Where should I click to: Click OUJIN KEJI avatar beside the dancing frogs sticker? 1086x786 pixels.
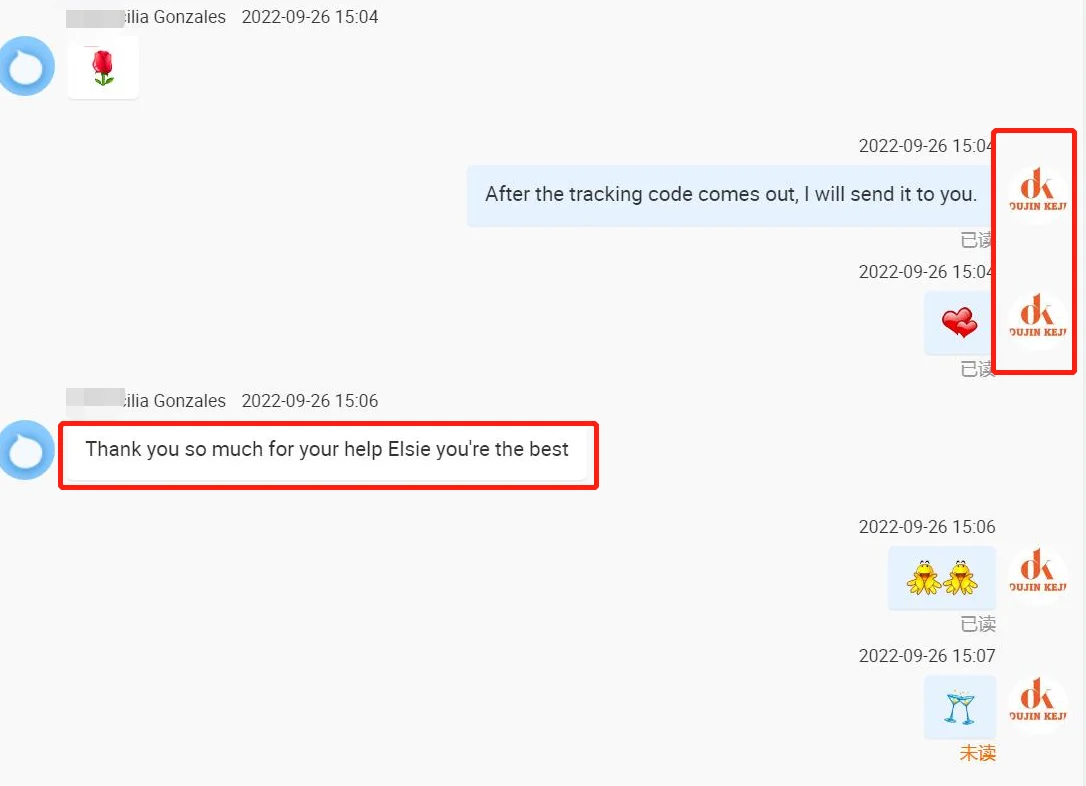pyautogui.click(x=1037, y=575)
